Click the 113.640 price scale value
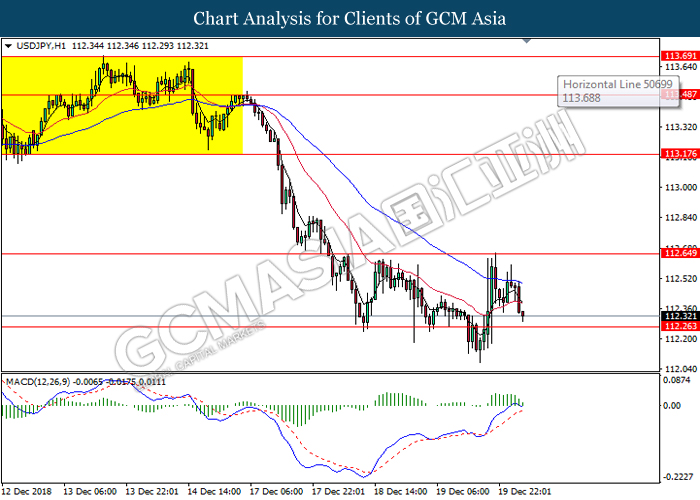700x500 pixels. click(x=681, y=67)
